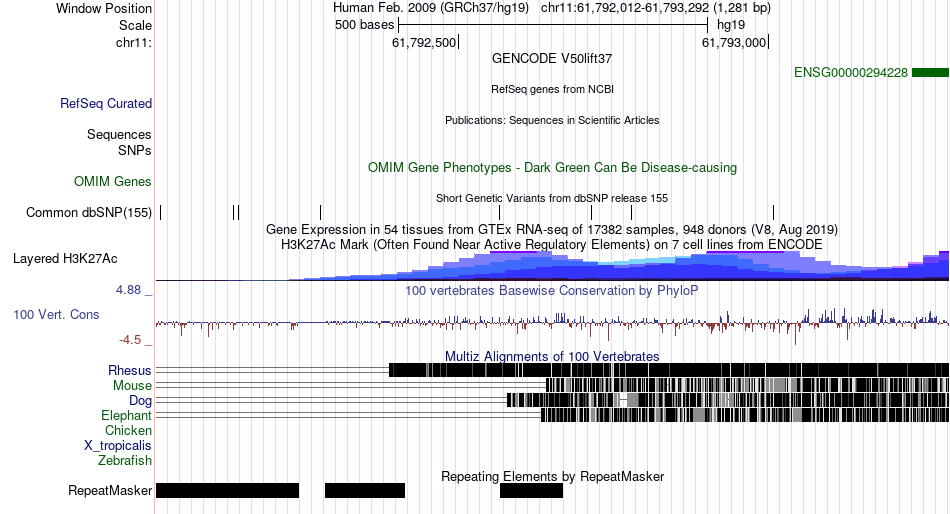Click Multiz Alignments of 100 Vertebrates title
The height and width of the screenshot is (514, 950).
tap(552, 356)
